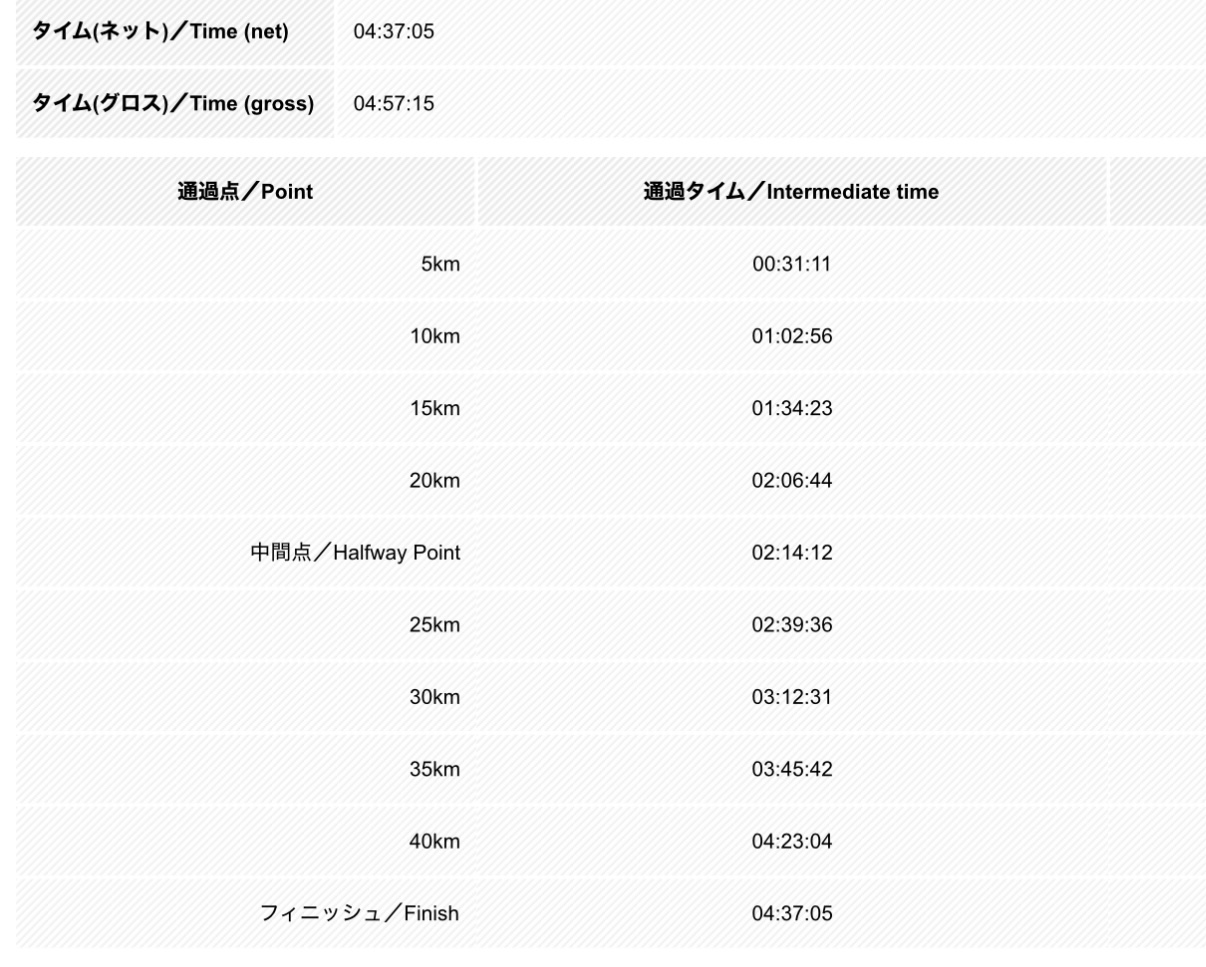Select the Halfway Point label
1206x967 pixels.
coord(355,553)
